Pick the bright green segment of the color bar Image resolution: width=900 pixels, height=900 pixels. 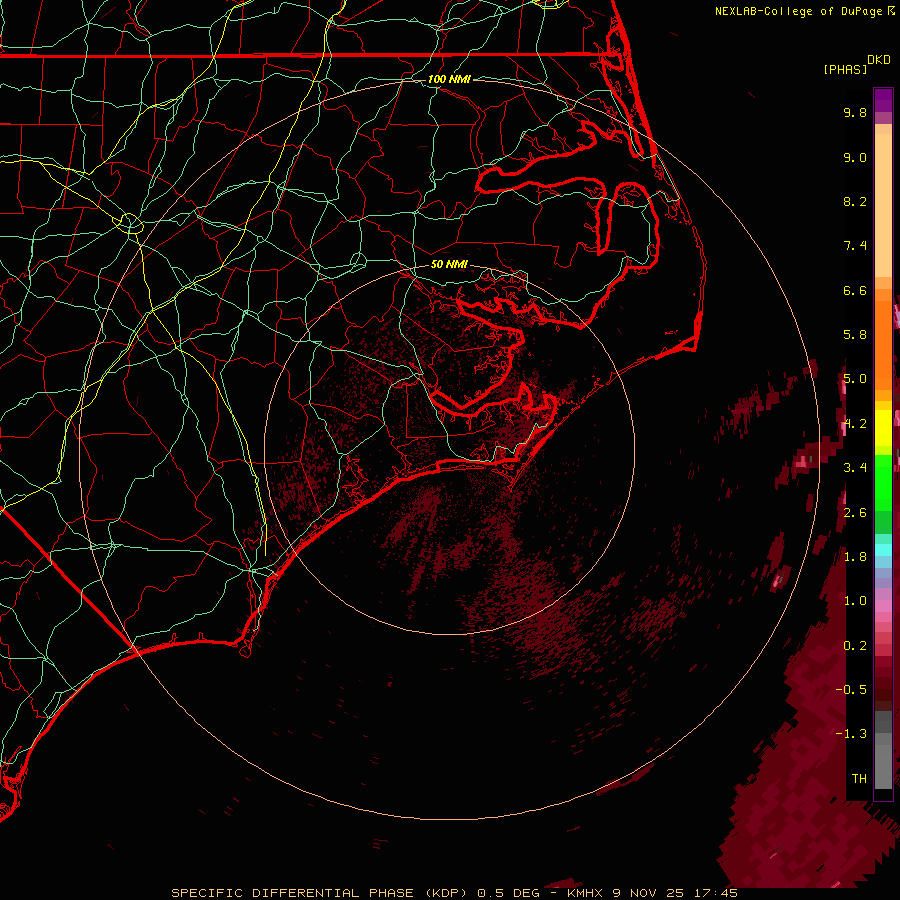pos(883,482)
